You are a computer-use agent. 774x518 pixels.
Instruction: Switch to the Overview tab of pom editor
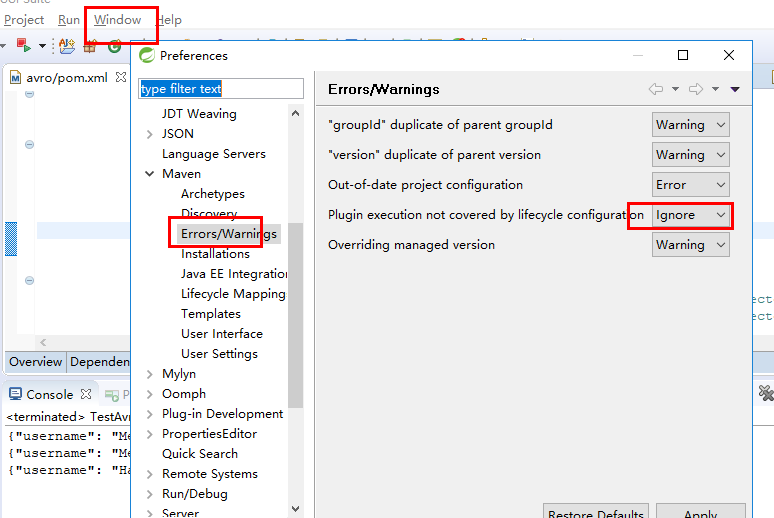coord(35,362)
